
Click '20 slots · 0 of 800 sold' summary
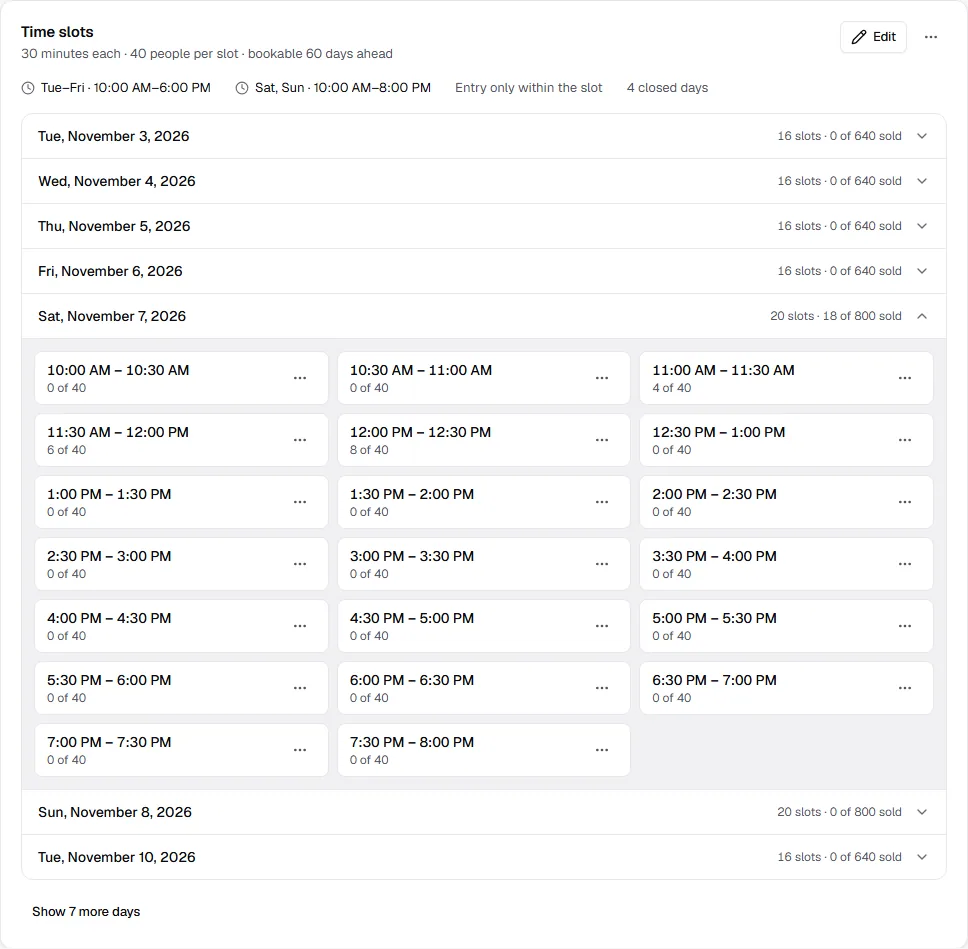(x=840, y=812)
